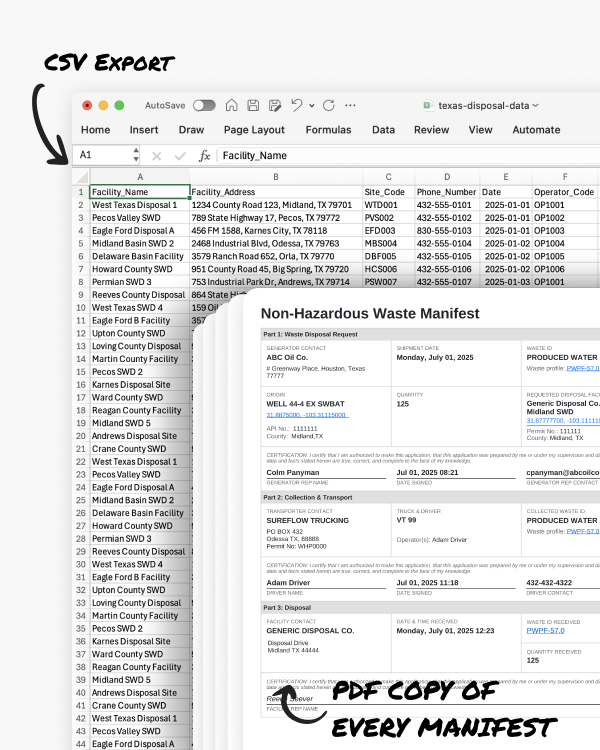Open the Draw ribbon tab
The width and height of the screenshot is (600, 750).
pyautogui.click(x=191, y=130)
